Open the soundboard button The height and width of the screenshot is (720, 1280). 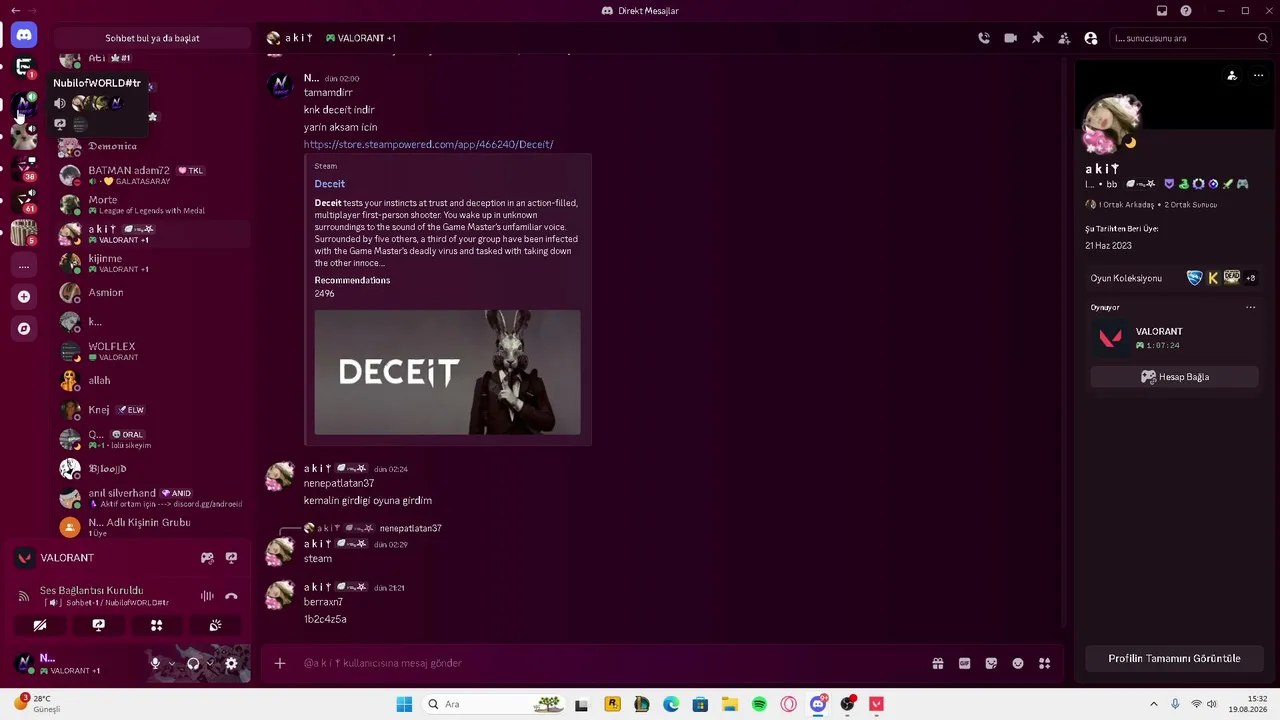(x=215, y=625)
